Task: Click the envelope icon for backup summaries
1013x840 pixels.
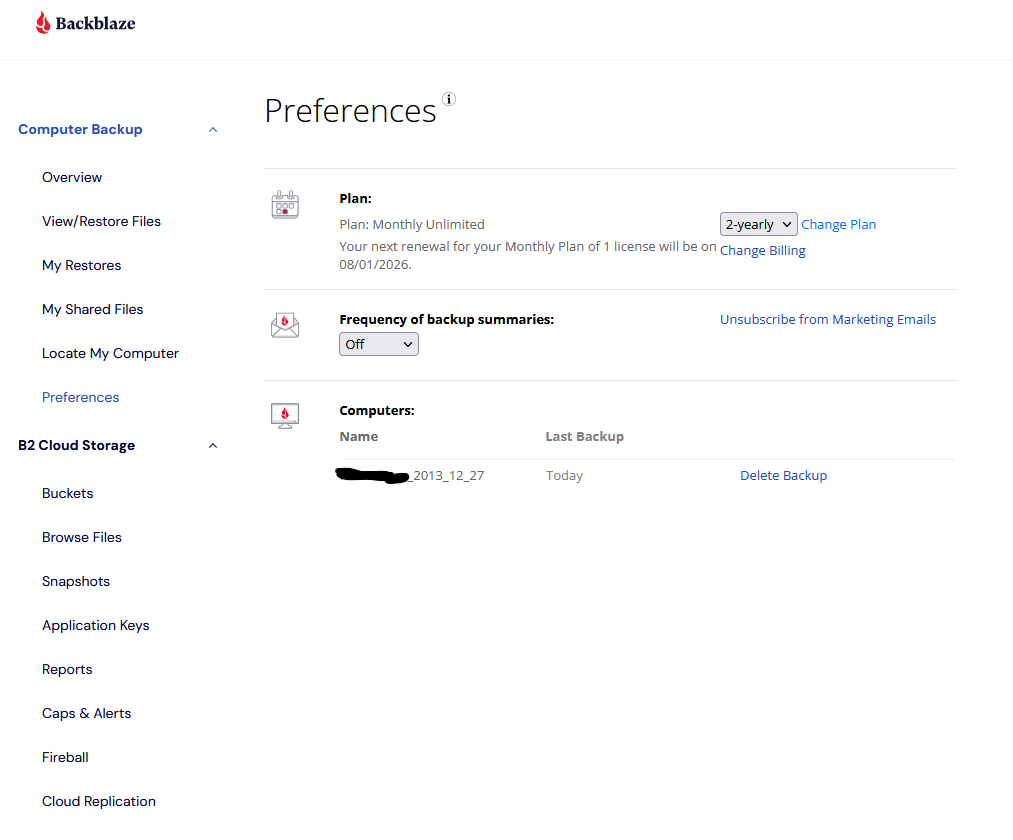Action: pyautogui.click(x=285, y=325)
